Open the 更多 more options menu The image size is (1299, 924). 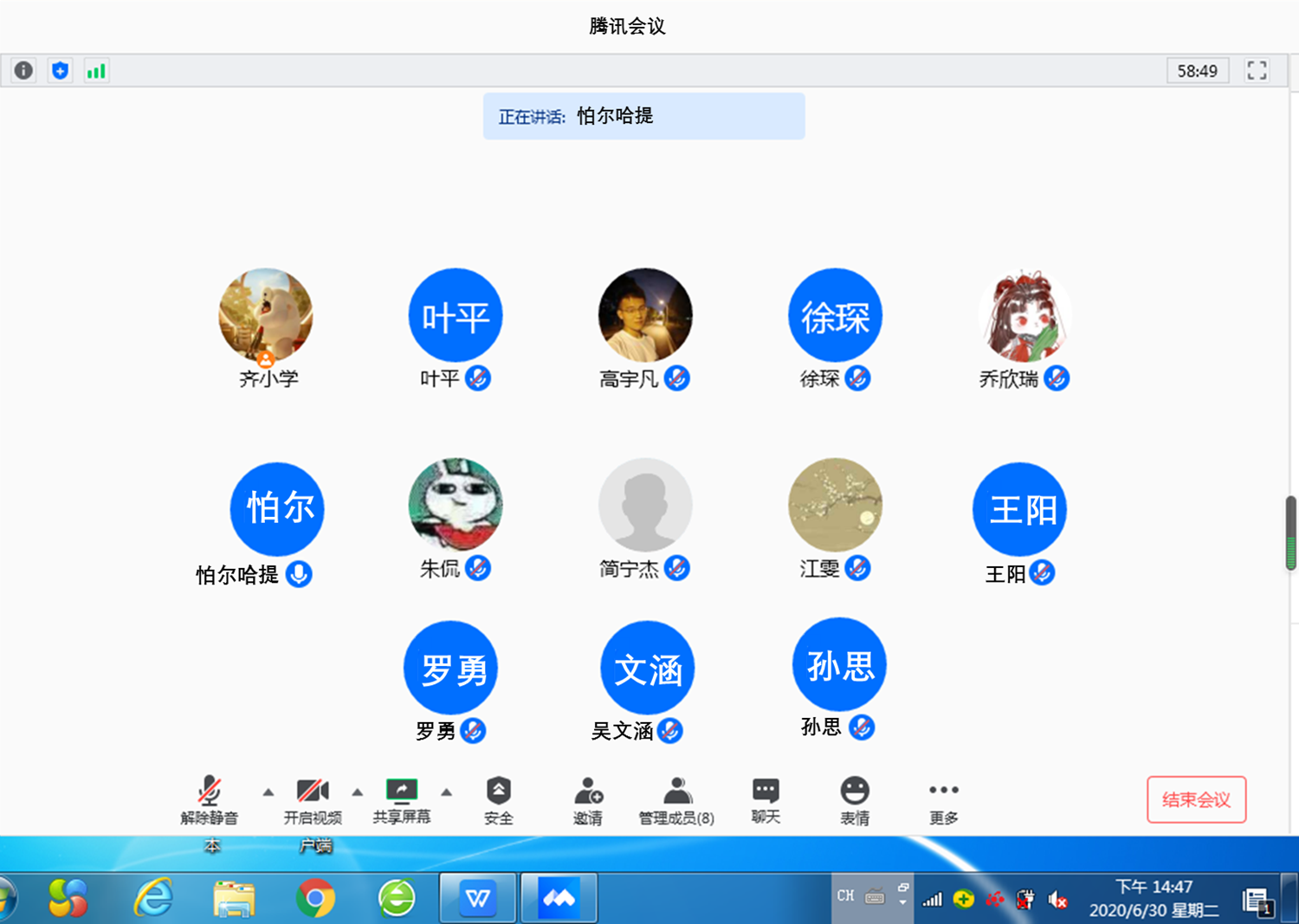click(x=943, y=800)
